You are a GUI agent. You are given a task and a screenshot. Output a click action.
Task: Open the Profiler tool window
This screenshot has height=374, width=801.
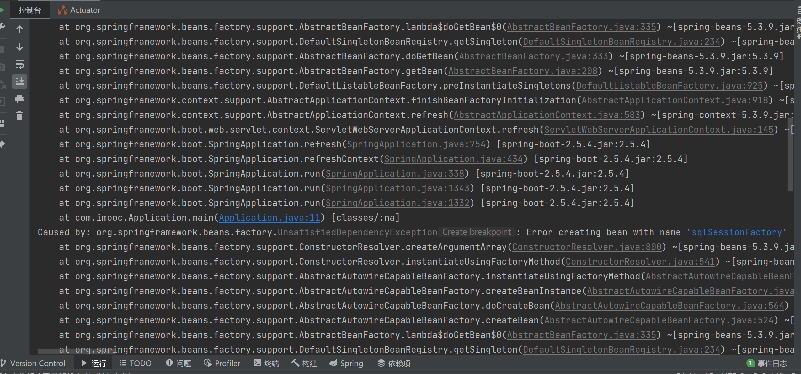pyautogui.click(x=222, y=363)
